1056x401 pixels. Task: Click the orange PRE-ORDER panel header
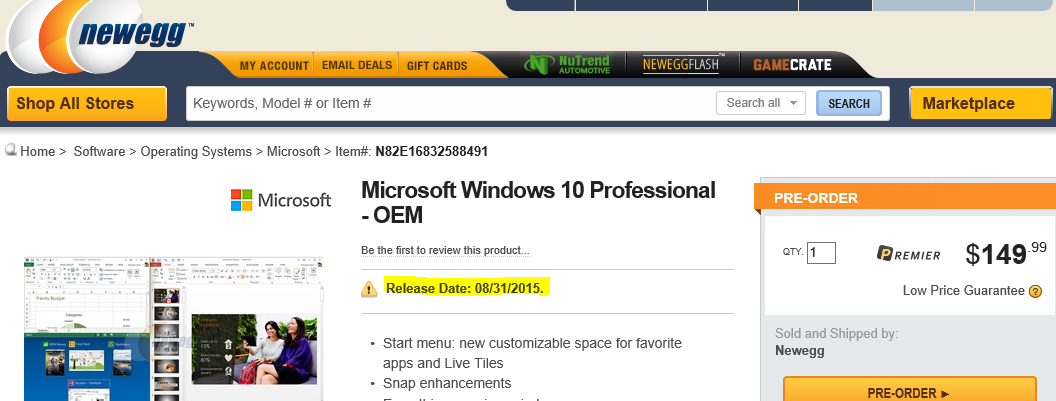point(904,198)
